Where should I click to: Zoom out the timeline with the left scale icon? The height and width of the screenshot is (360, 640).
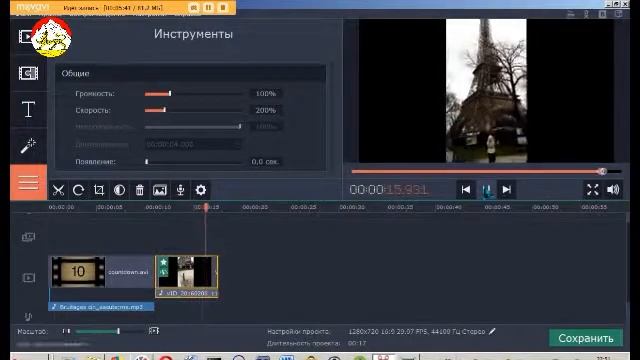click(x=66, y=331)
